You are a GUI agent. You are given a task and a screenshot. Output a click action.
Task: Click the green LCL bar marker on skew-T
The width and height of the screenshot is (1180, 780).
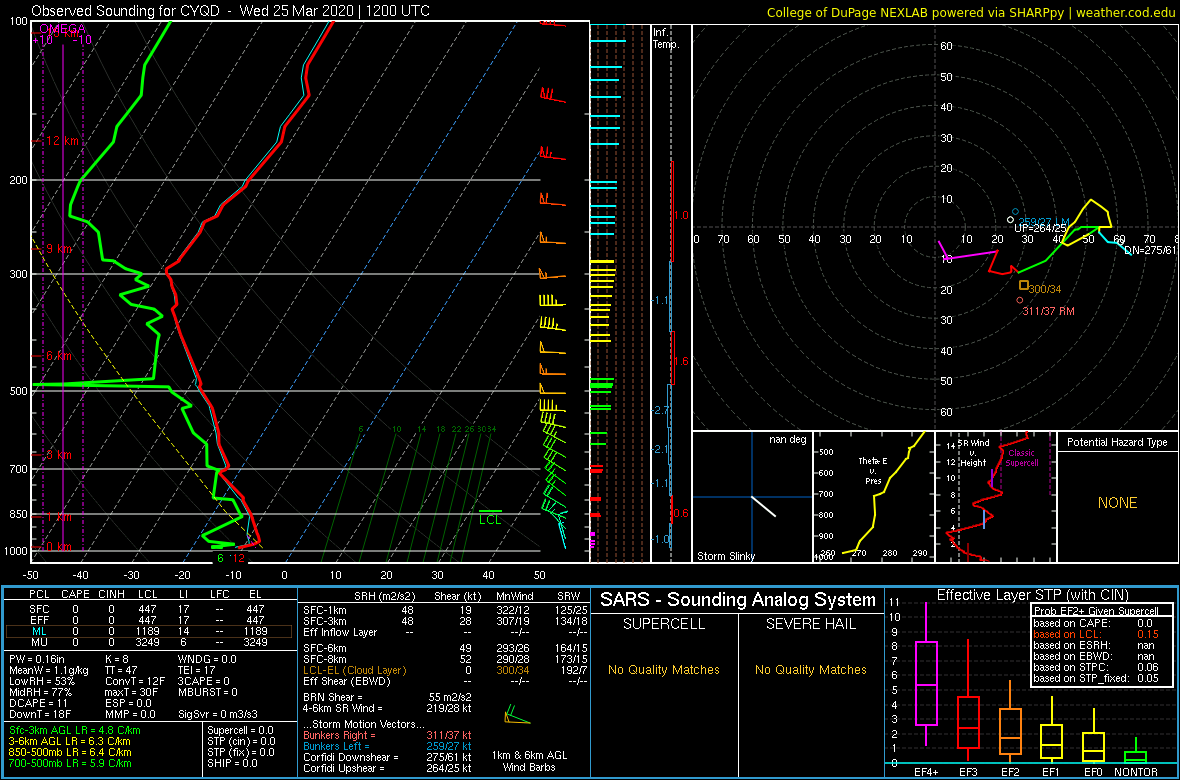click(x=490, y=512)
